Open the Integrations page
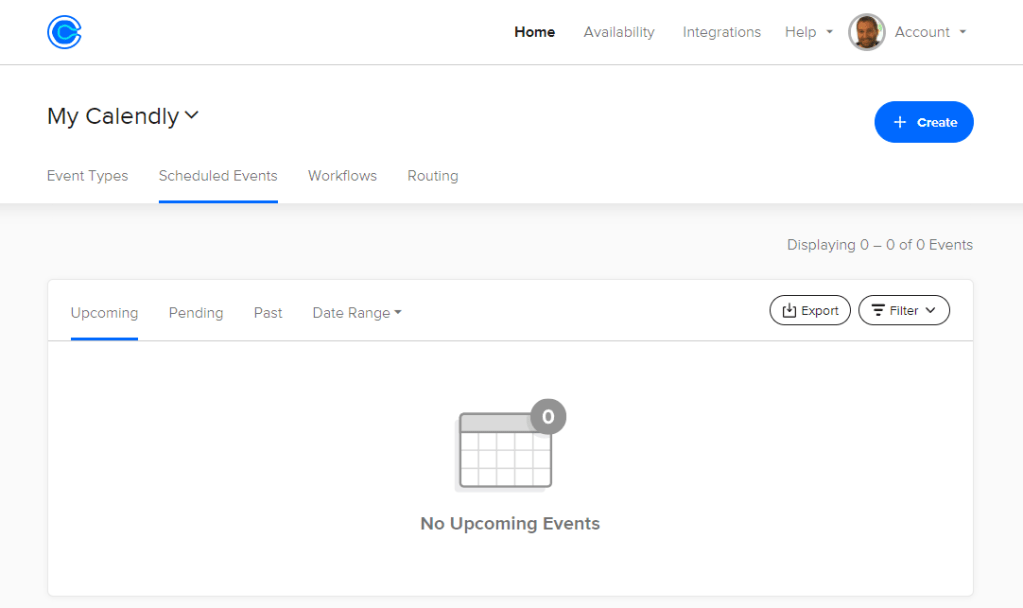The width and height of the screenshot is (1023, 608). 722,32
